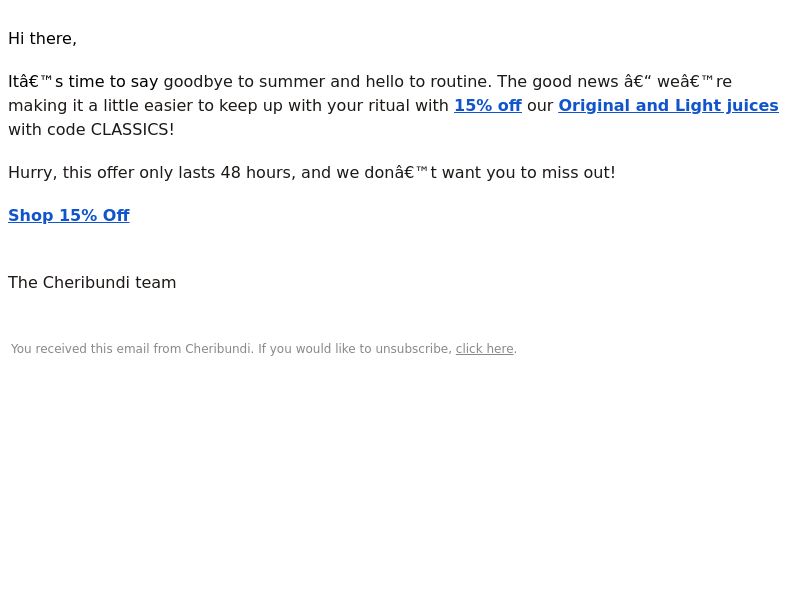Click "The Cheribundi team" signature line

click(92, 283)
